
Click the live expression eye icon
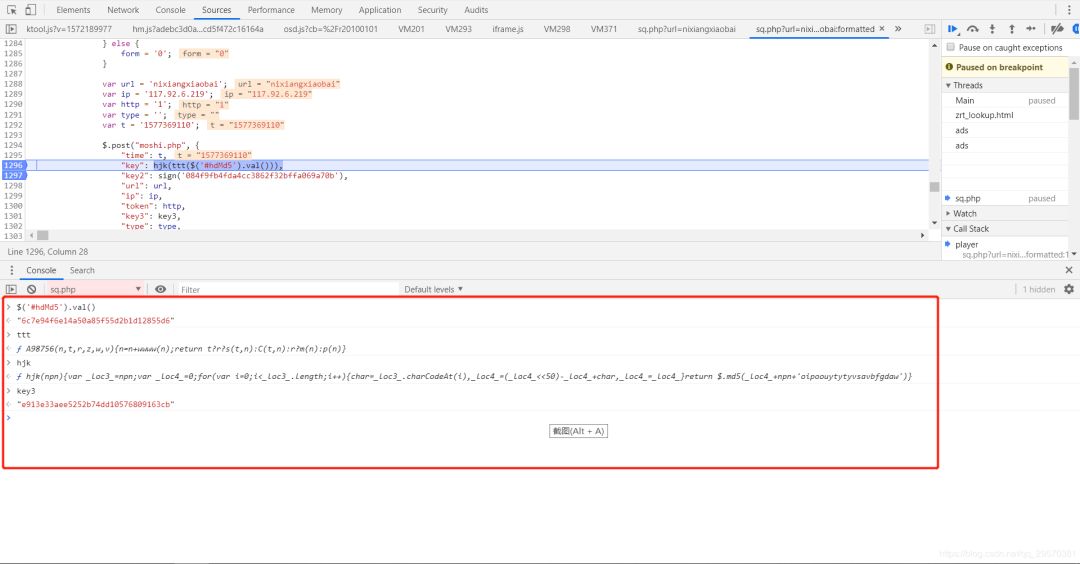161,289
